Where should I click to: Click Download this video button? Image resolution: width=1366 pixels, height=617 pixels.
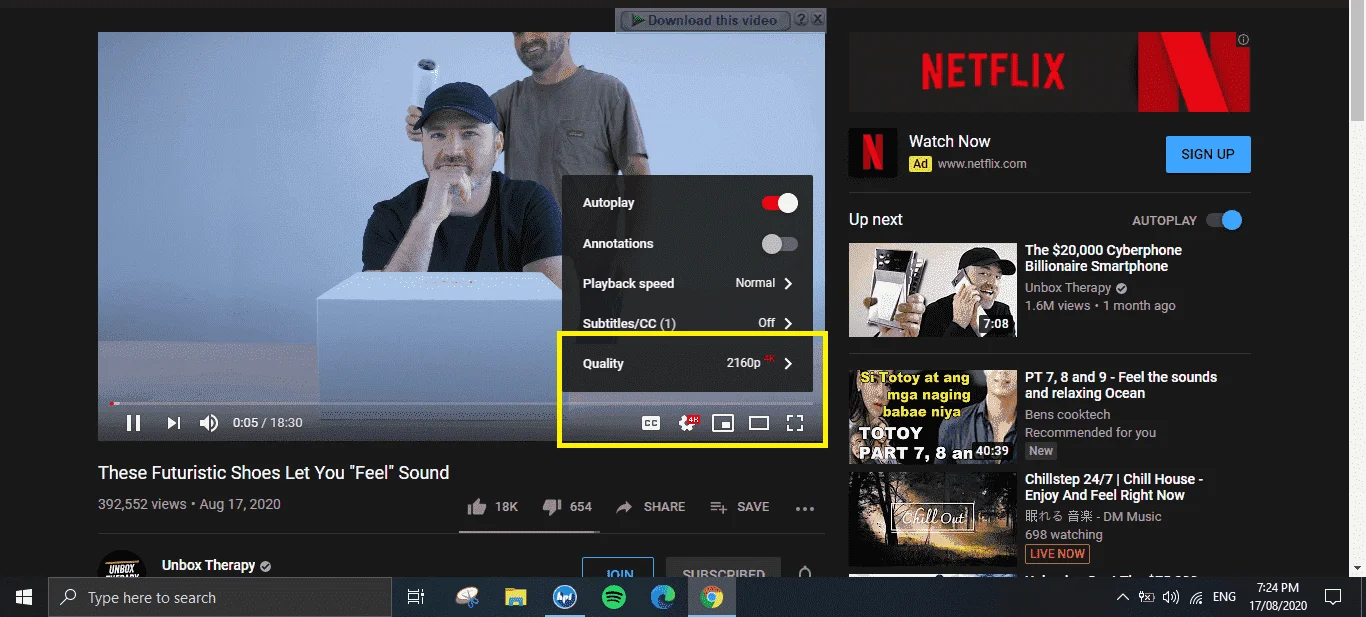pos(705,20)
